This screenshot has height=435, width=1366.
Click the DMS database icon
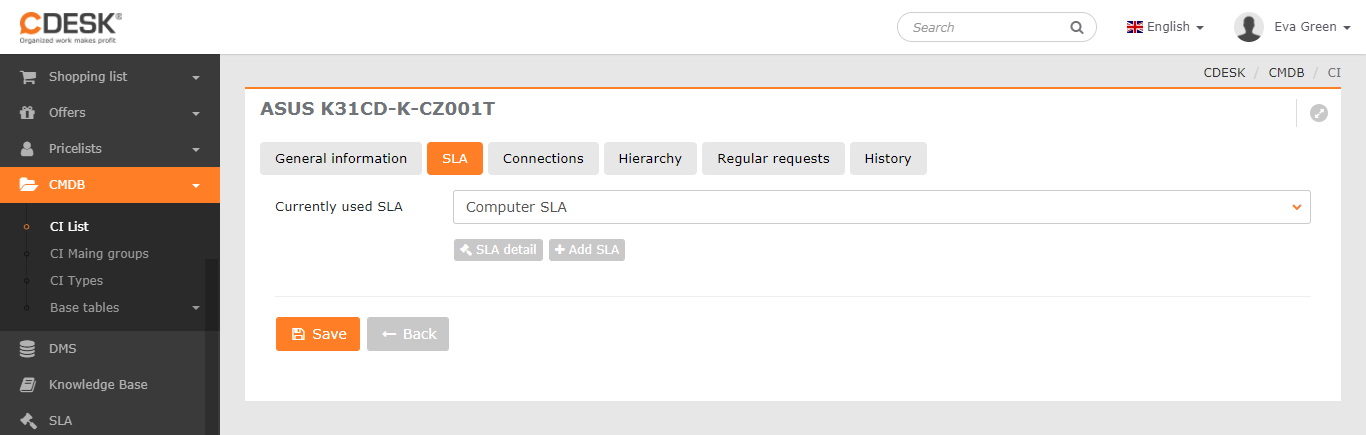(x=28, y=349)
